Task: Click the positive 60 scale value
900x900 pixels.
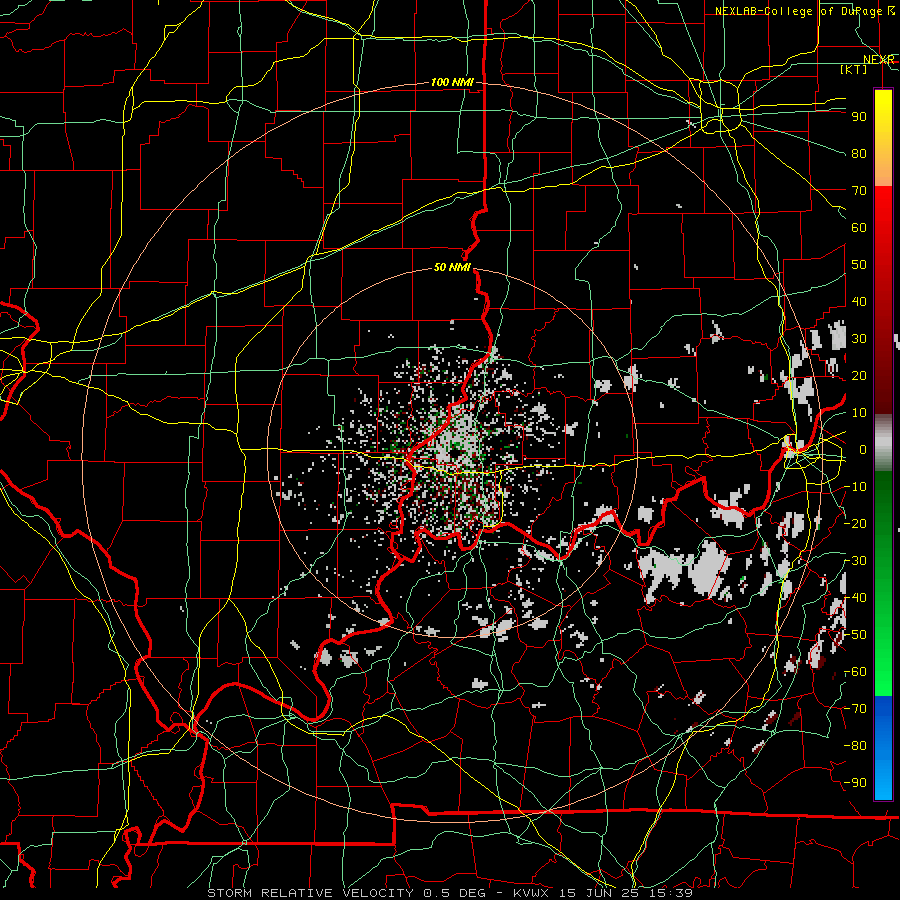Action: 859,228
